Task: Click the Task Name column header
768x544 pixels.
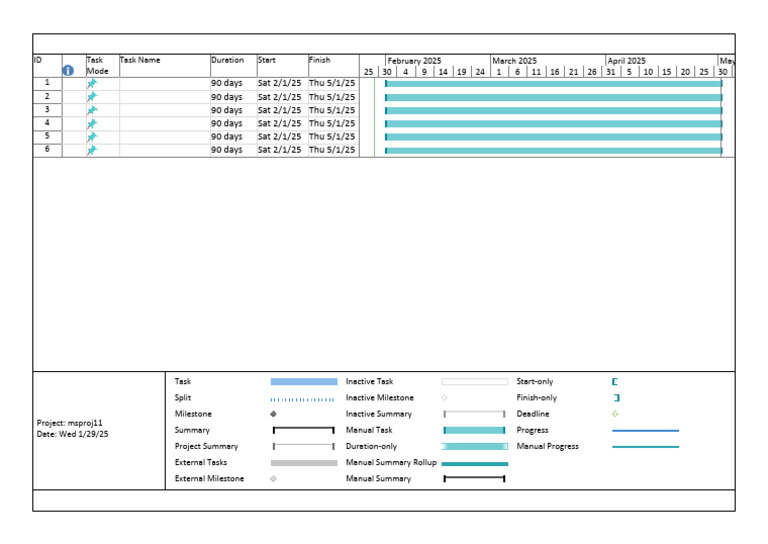Action: (x=165, y=66)
